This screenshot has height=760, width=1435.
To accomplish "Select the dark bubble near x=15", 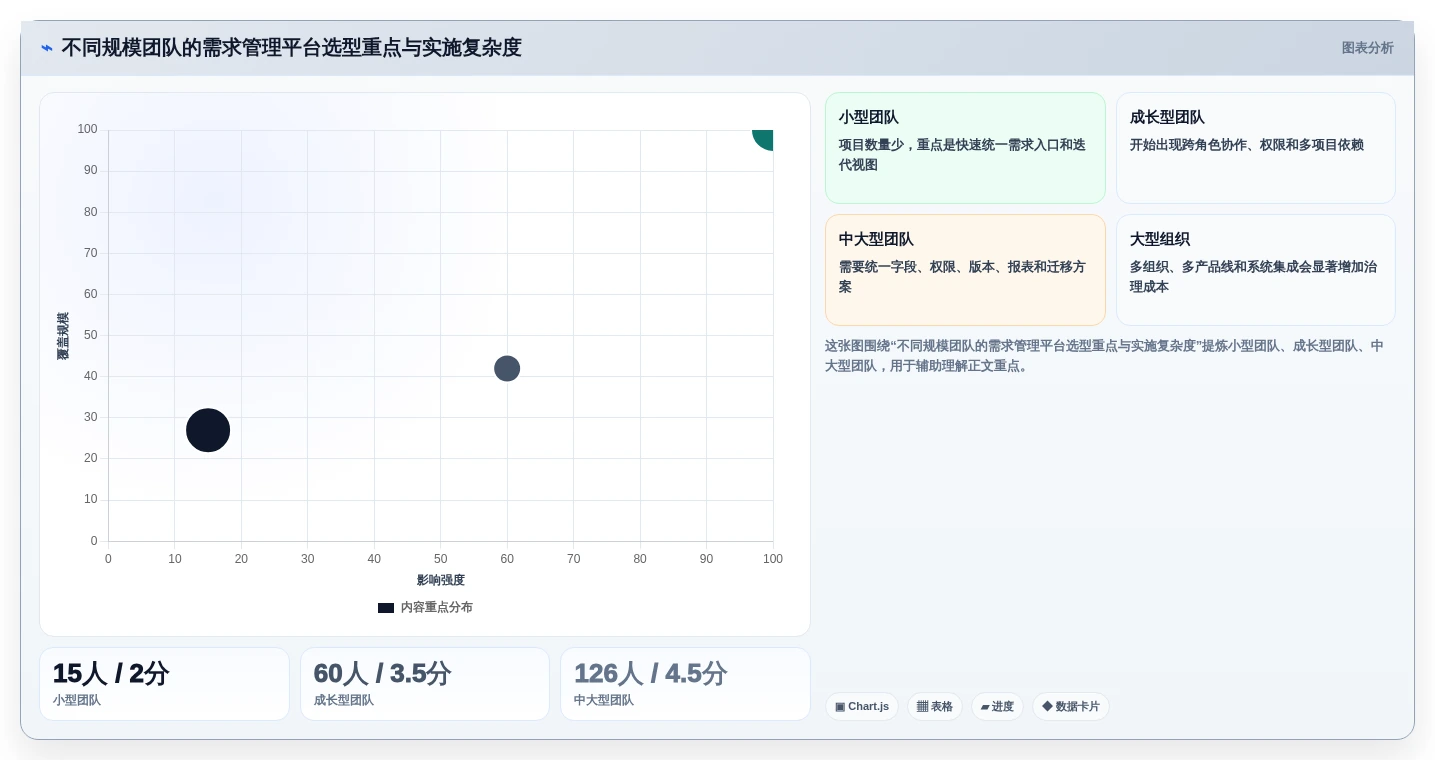I will 208,431.
